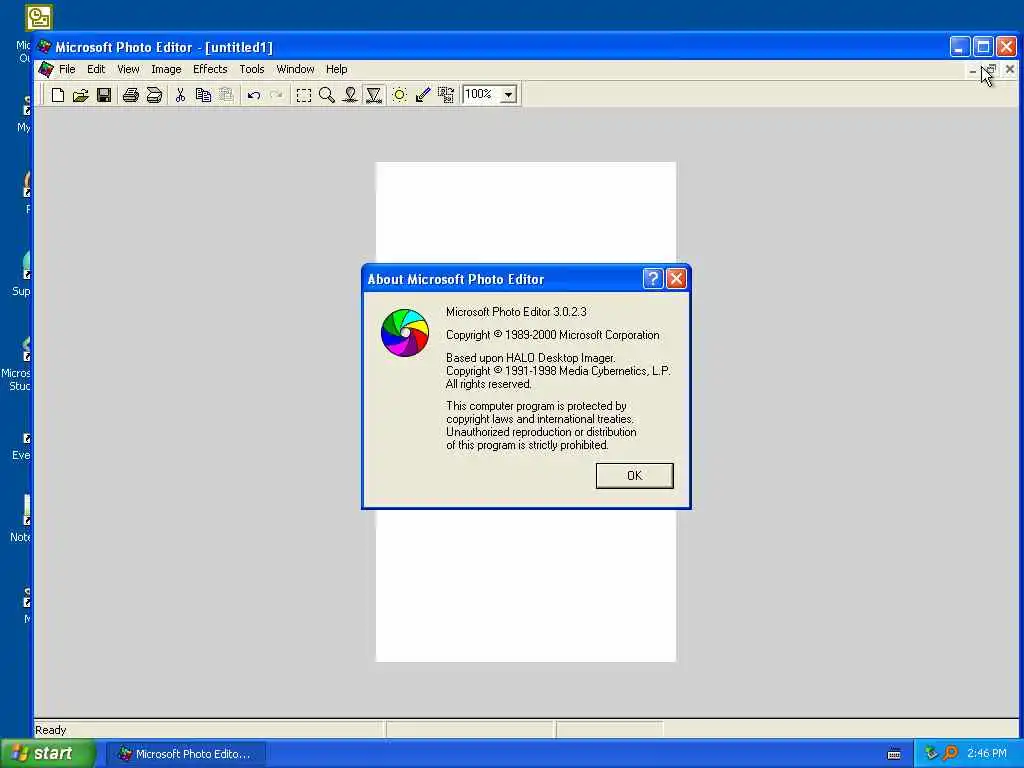
Task: Open the Image menu
Action: 166,69
